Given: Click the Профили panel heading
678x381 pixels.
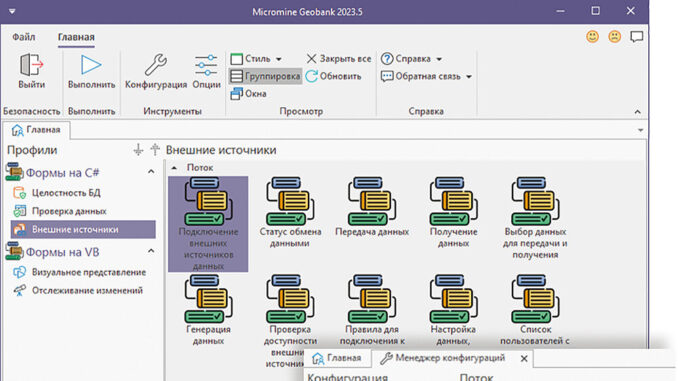Looking at the screenshot, I should pyautogui.click(x=32, y=150).
